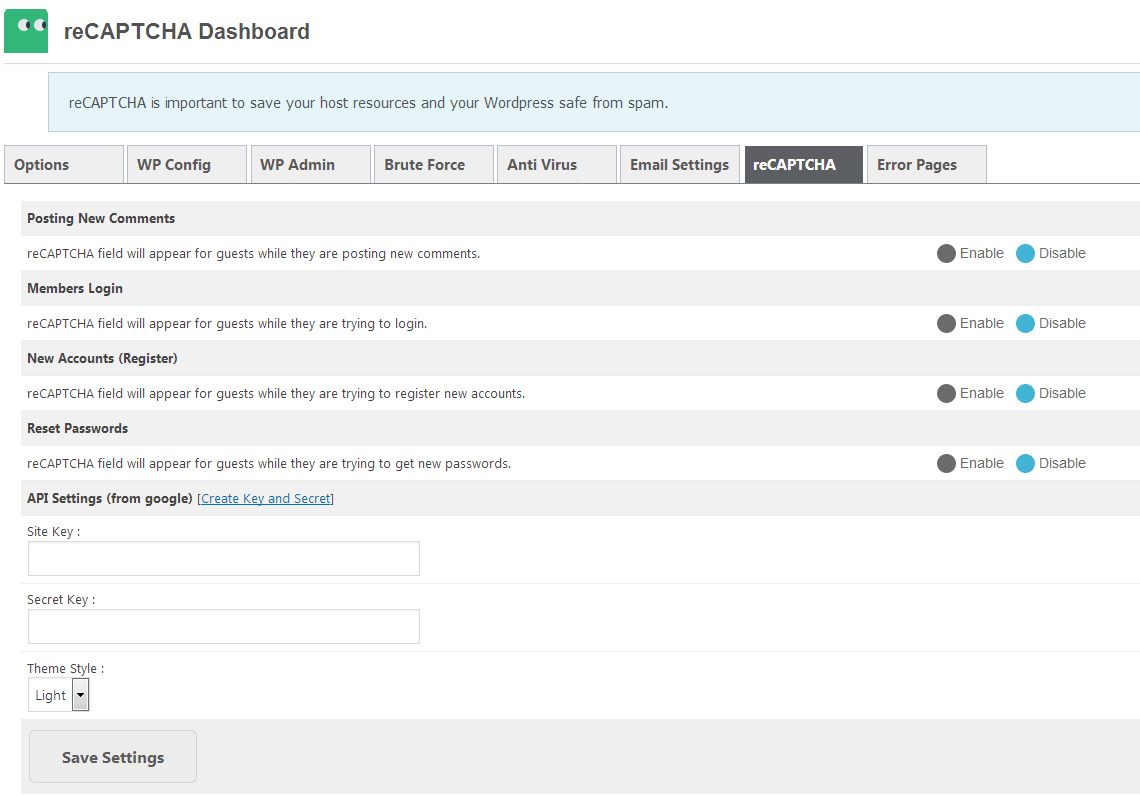Open the Anti Virus tab
The width and height of the screenshot is (1140, 796).
pos(557,165)
